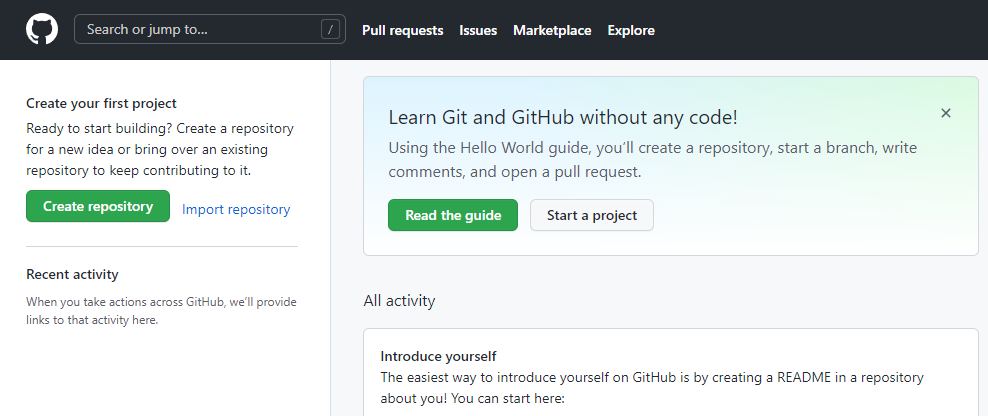Click the Start a project button
This screenshot has height=416, width=988.
point(592,215)
